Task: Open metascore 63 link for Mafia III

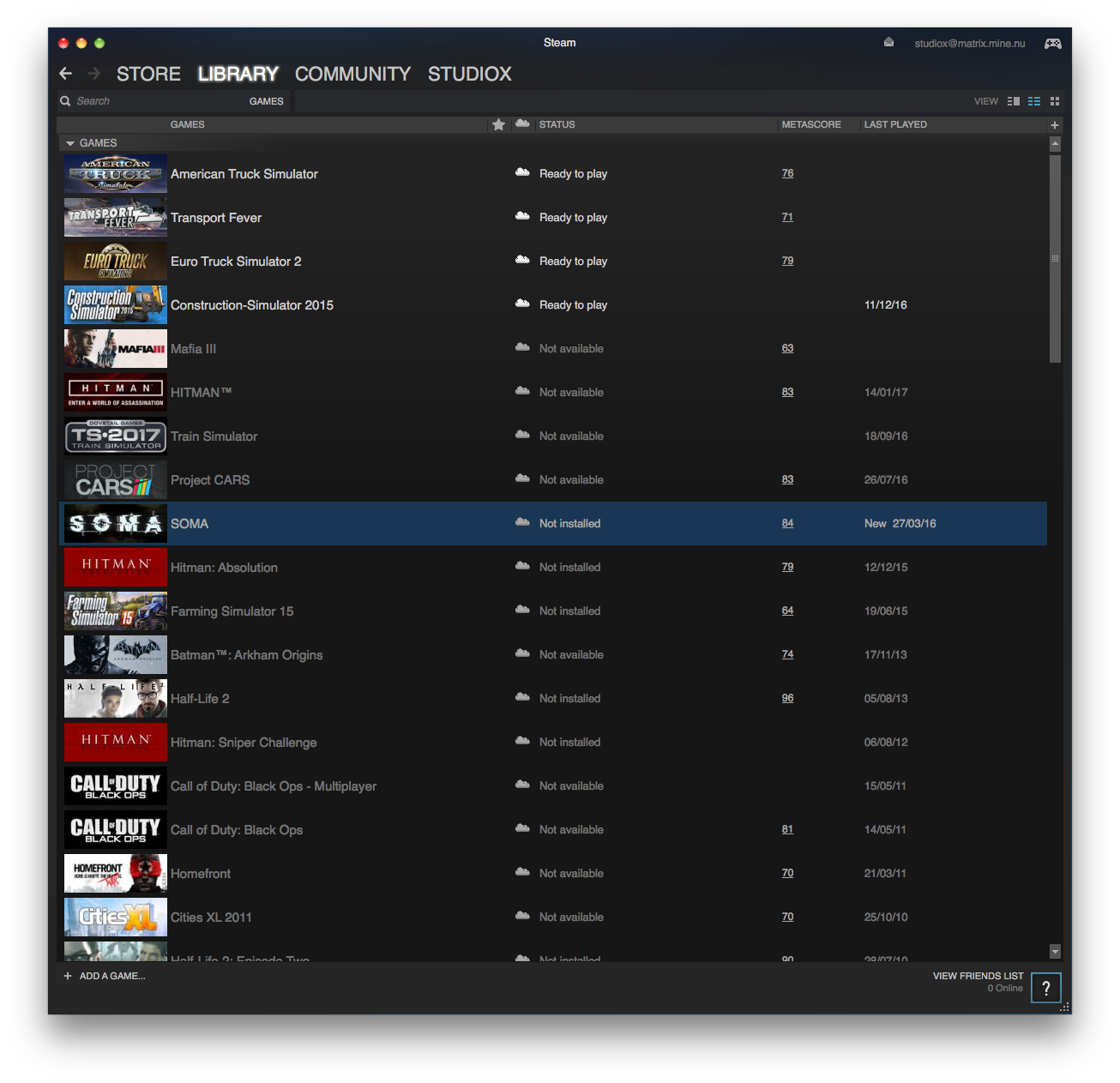Action: pyautogui.click(x=787, y=348)
